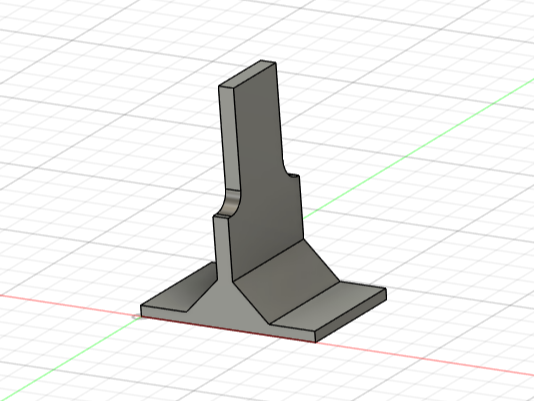The image size is (534, 401).
Task: Click the green axis line at lower left
Action: point(68,358)
